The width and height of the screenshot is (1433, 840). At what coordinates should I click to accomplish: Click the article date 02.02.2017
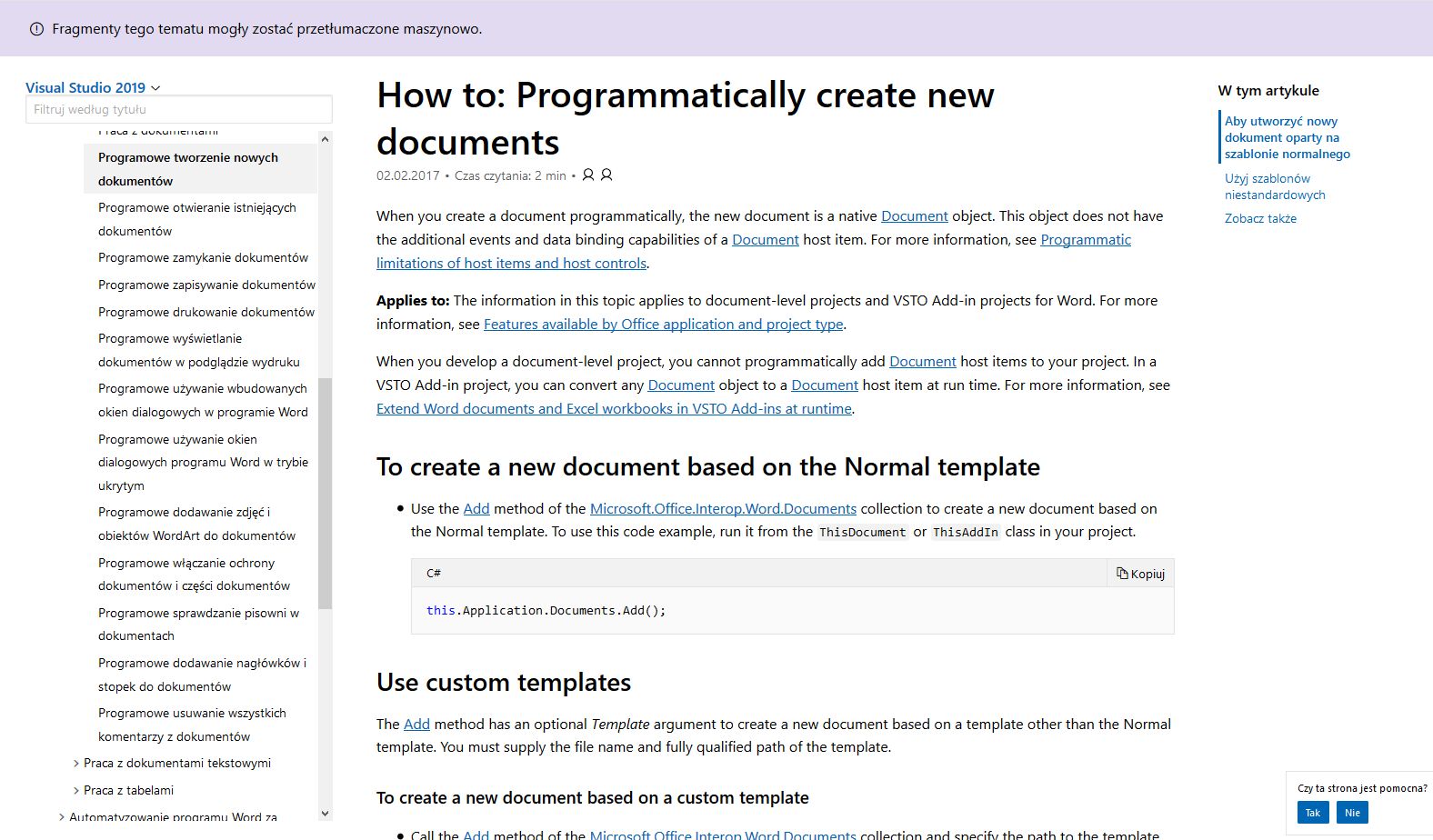pos(408,175)
